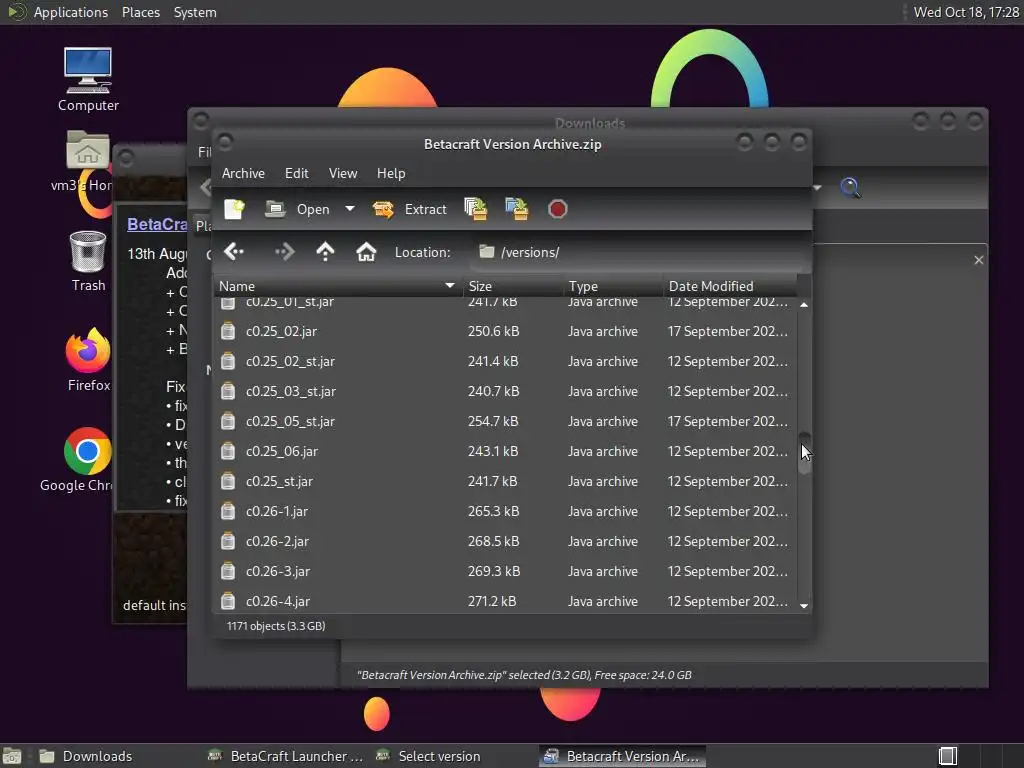
Task: Select file c0.25_02_st.jar
Action: [x=505, y=361]
